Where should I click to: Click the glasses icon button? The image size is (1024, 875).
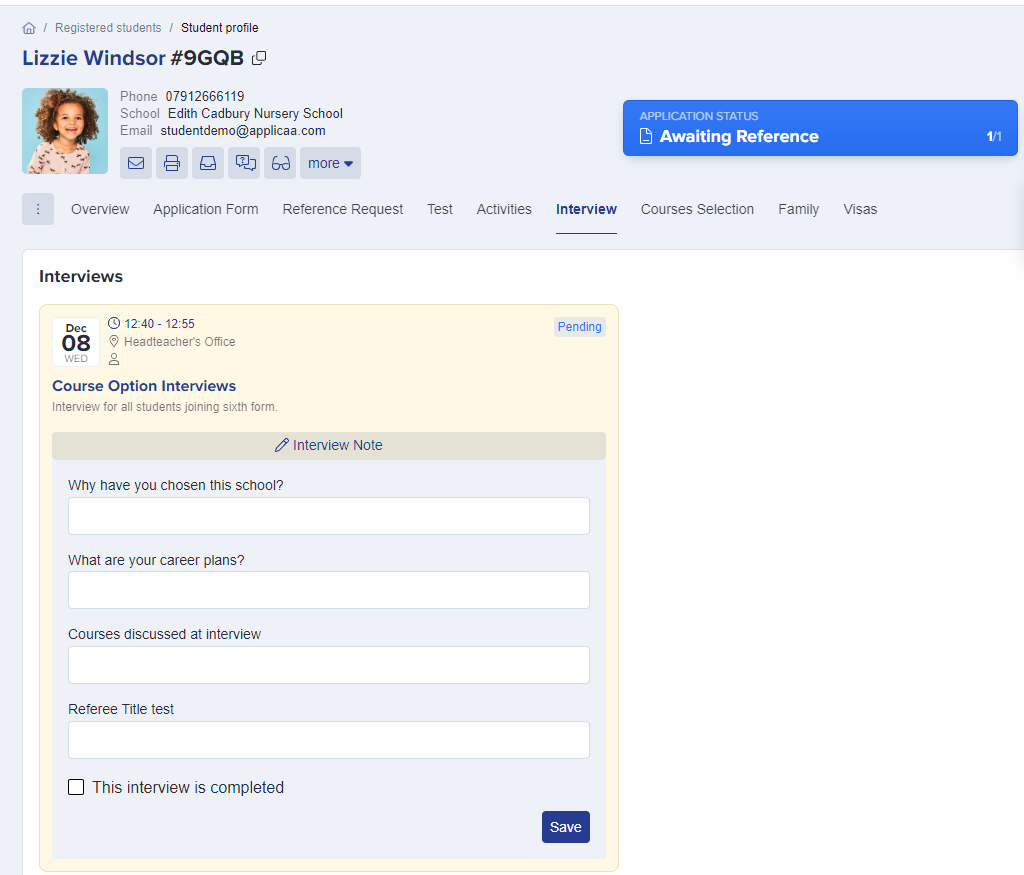pos(280,163)
